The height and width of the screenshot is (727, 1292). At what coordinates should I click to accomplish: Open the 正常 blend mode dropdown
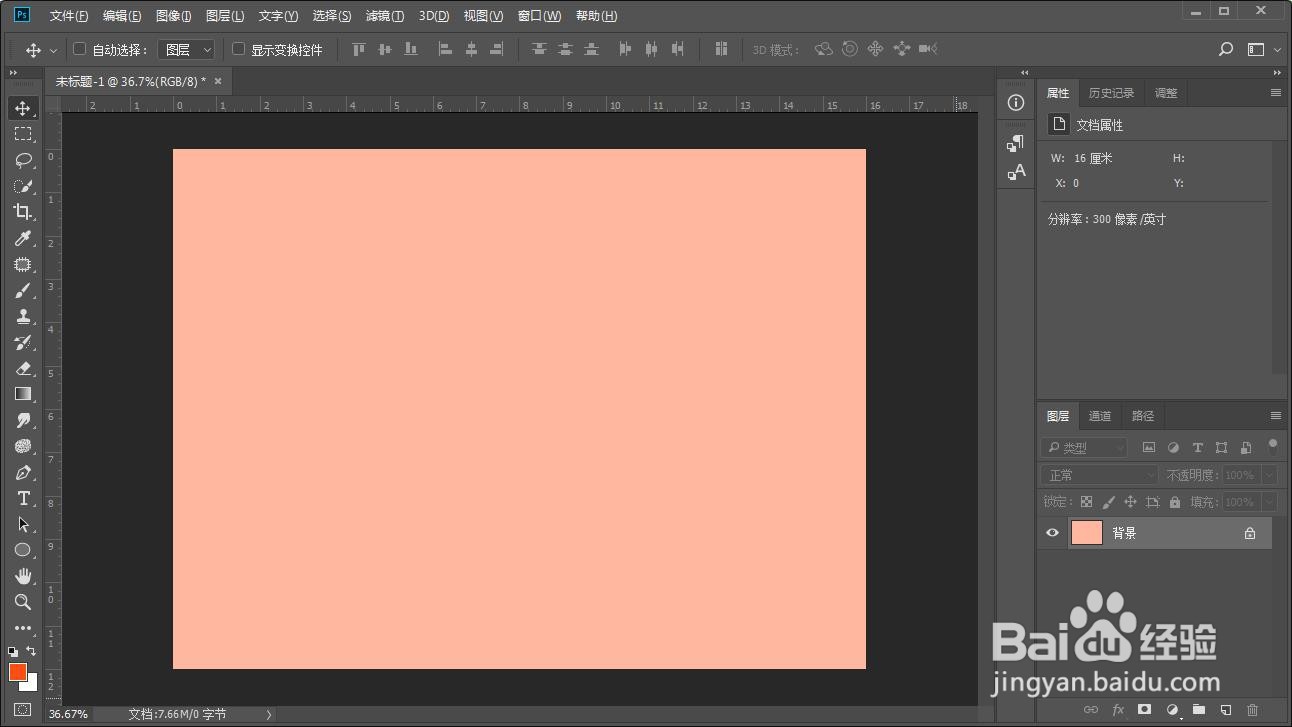tap(1099, 475)
